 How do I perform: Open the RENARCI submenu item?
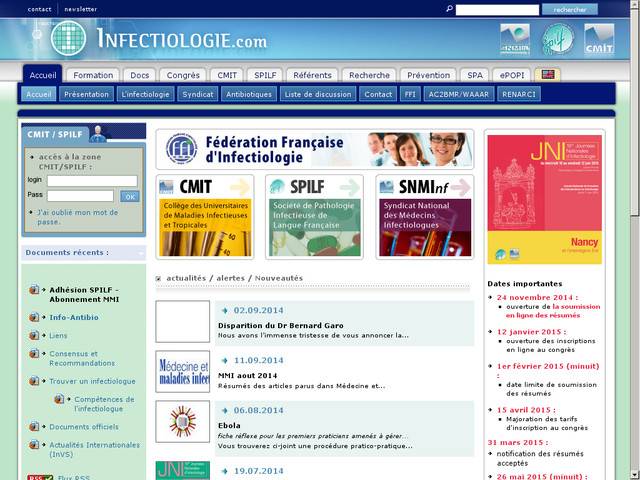519,94
